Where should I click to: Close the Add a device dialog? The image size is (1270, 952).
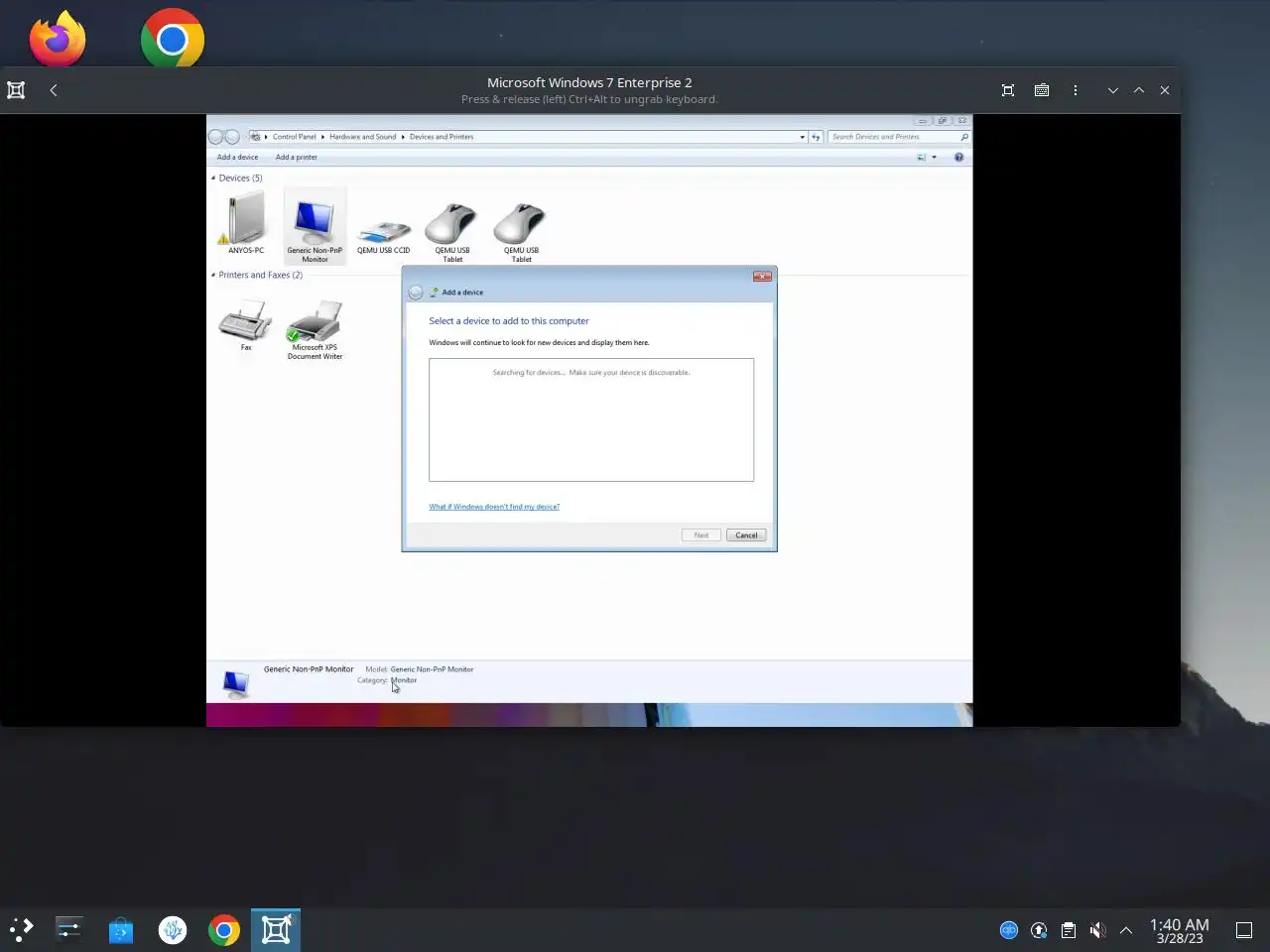coord(762,277)
